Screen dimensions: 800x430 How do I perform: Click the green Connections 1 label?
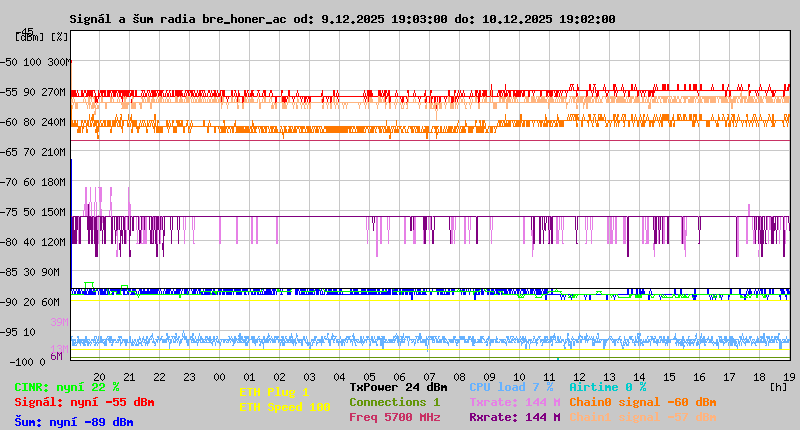coord(395,402)
